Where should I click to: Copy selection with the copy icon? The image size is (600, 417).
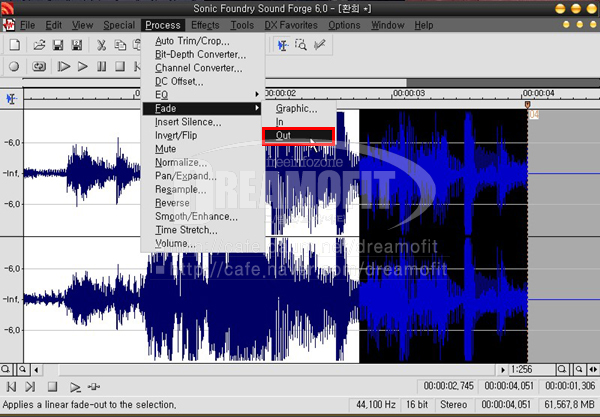click(x=120, y=45)
